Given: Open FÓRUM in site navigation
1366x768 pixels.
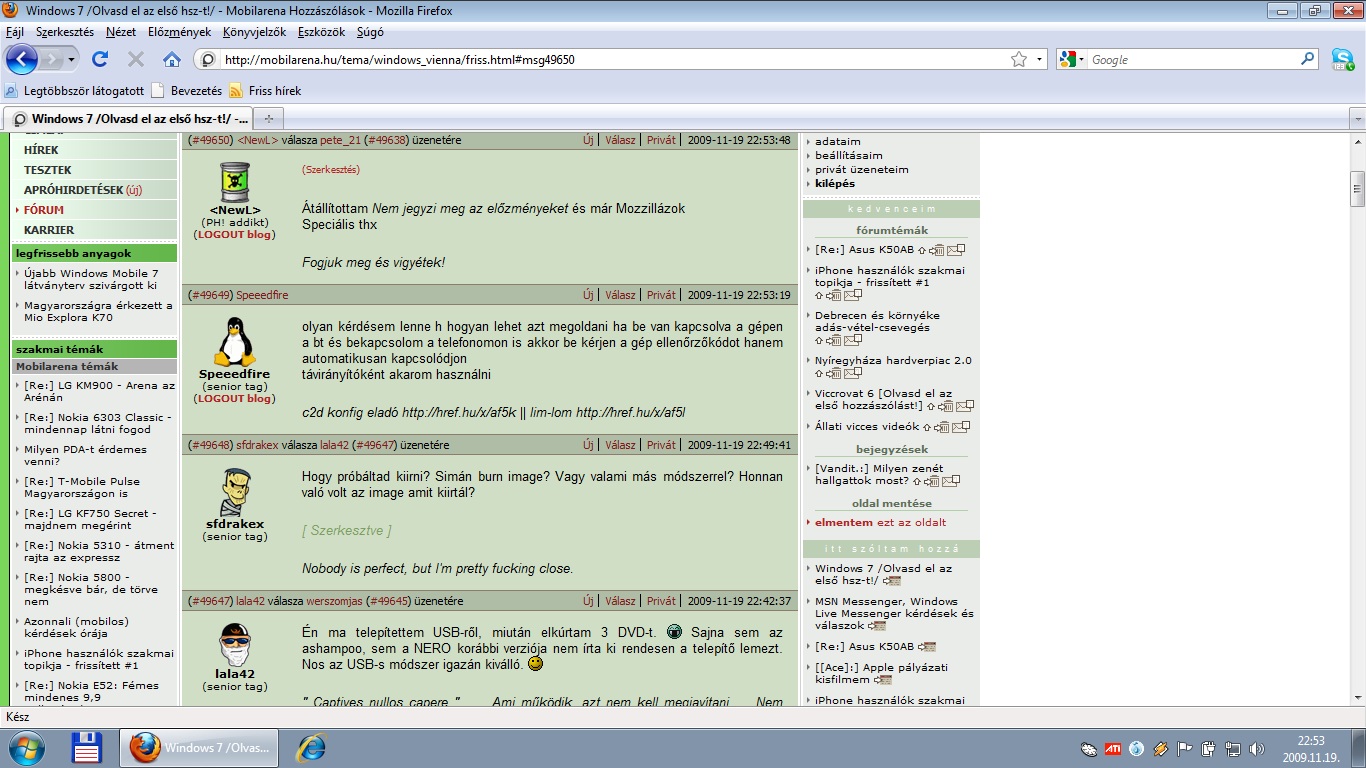Looking at the screenshot, I should point(44,210).
